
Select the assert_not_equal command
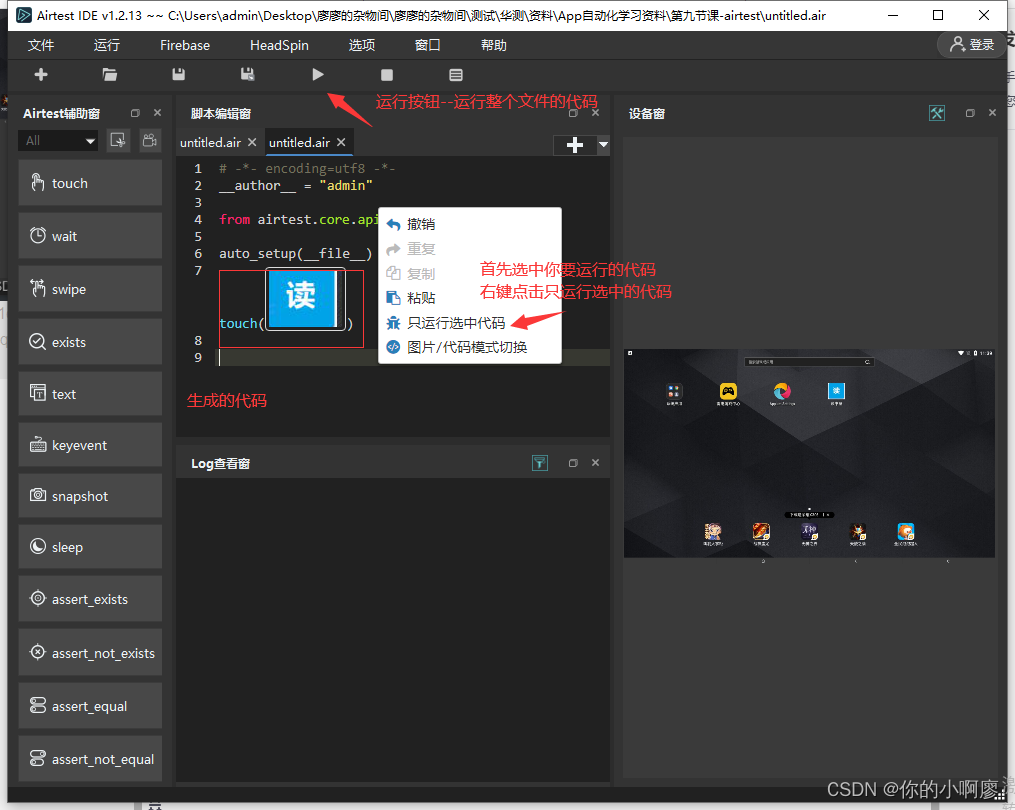90,759
